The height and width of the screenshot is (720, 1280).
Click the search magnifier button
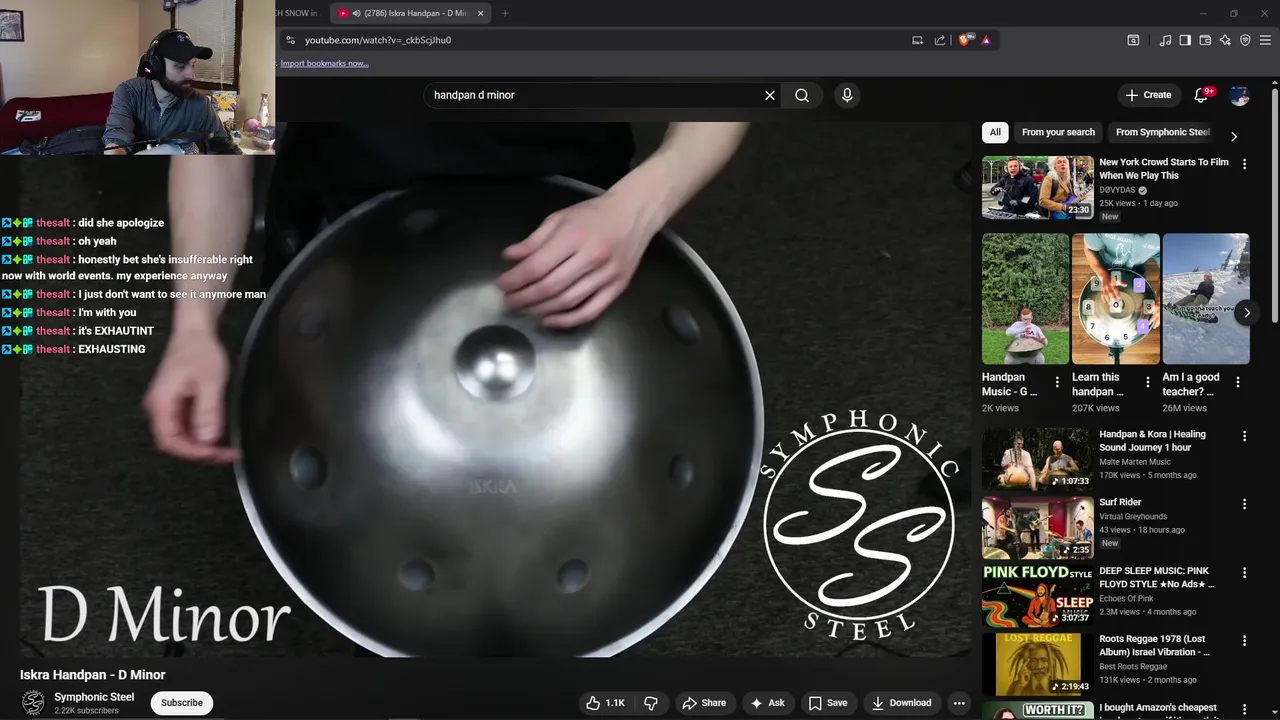802,95
